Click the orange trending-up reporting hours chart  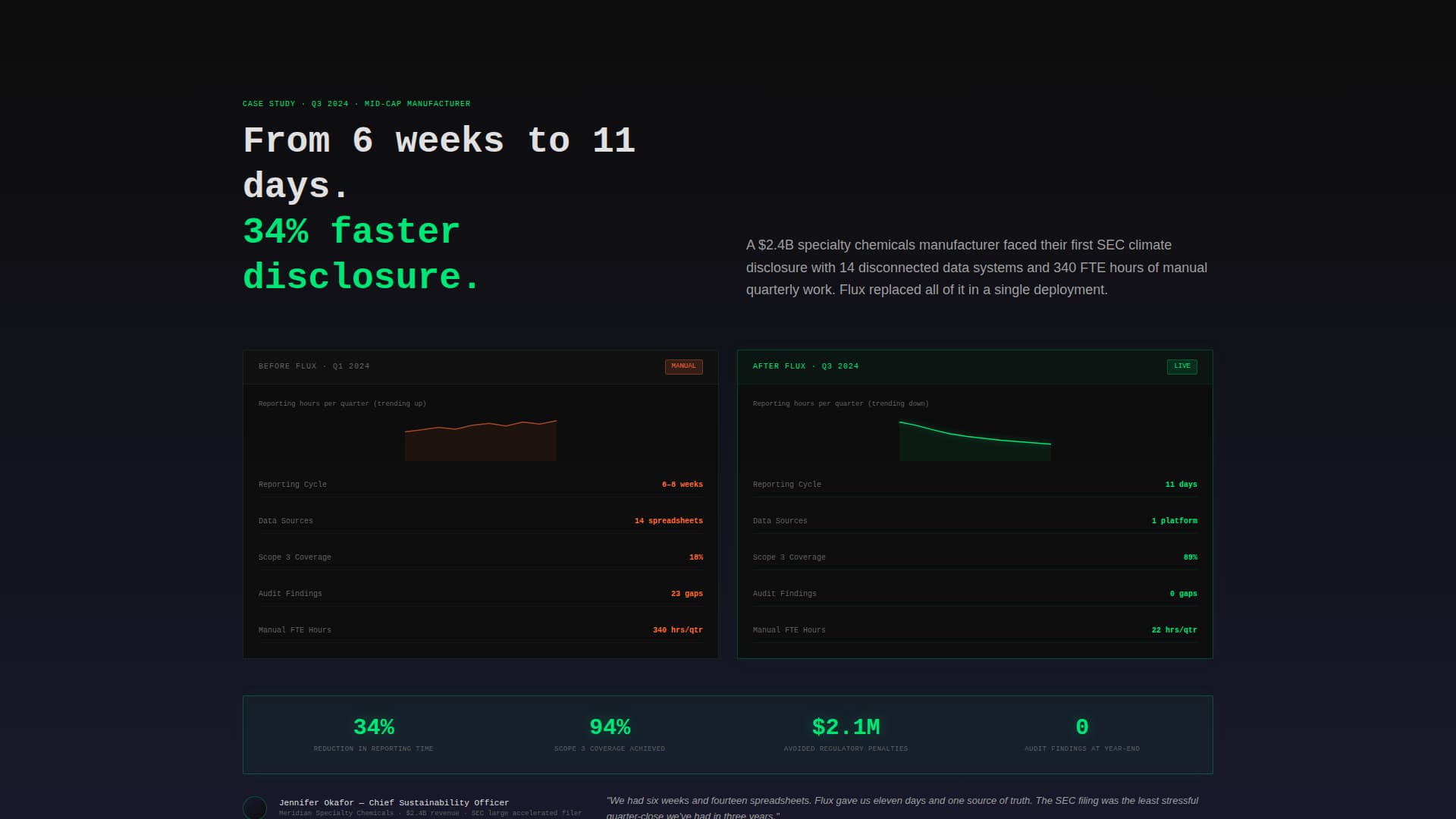point(481,440)
